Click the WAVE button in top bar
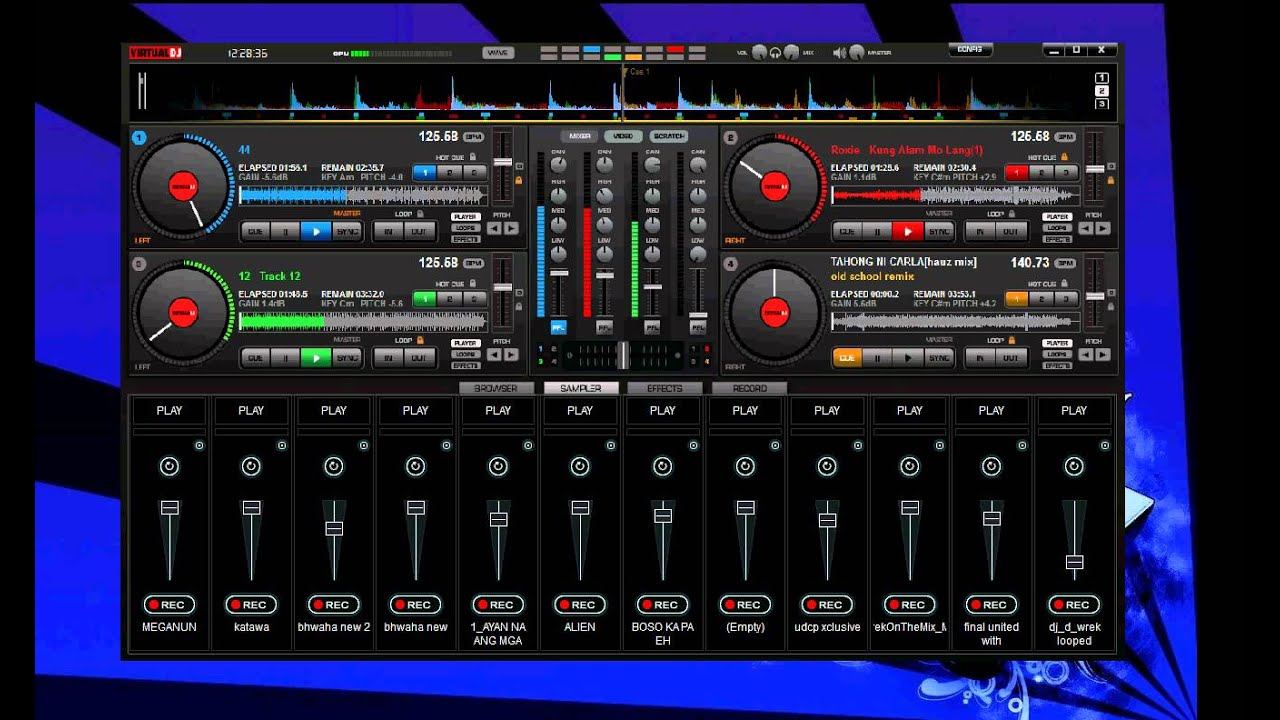Viewport: 1280px width, 720px height. pyautogui.click(x=497, y=52)
